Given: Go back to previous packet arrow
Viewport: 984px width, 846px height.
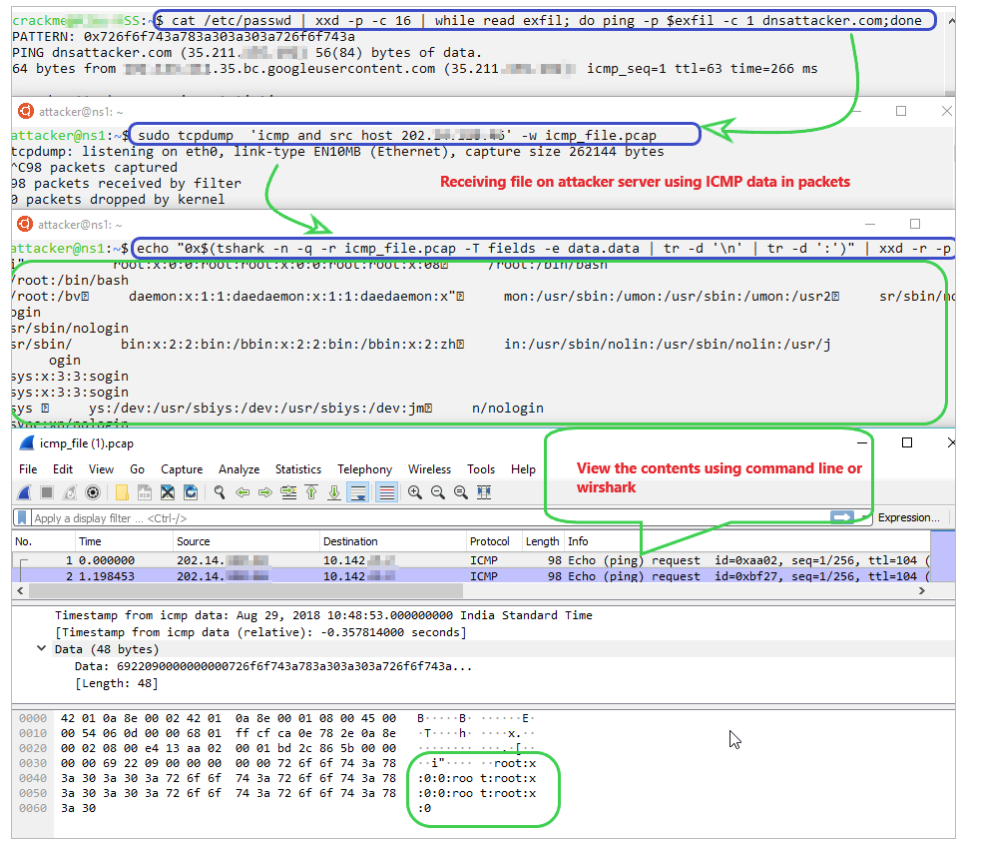Looking at the screenshot, I should (242, 493).
